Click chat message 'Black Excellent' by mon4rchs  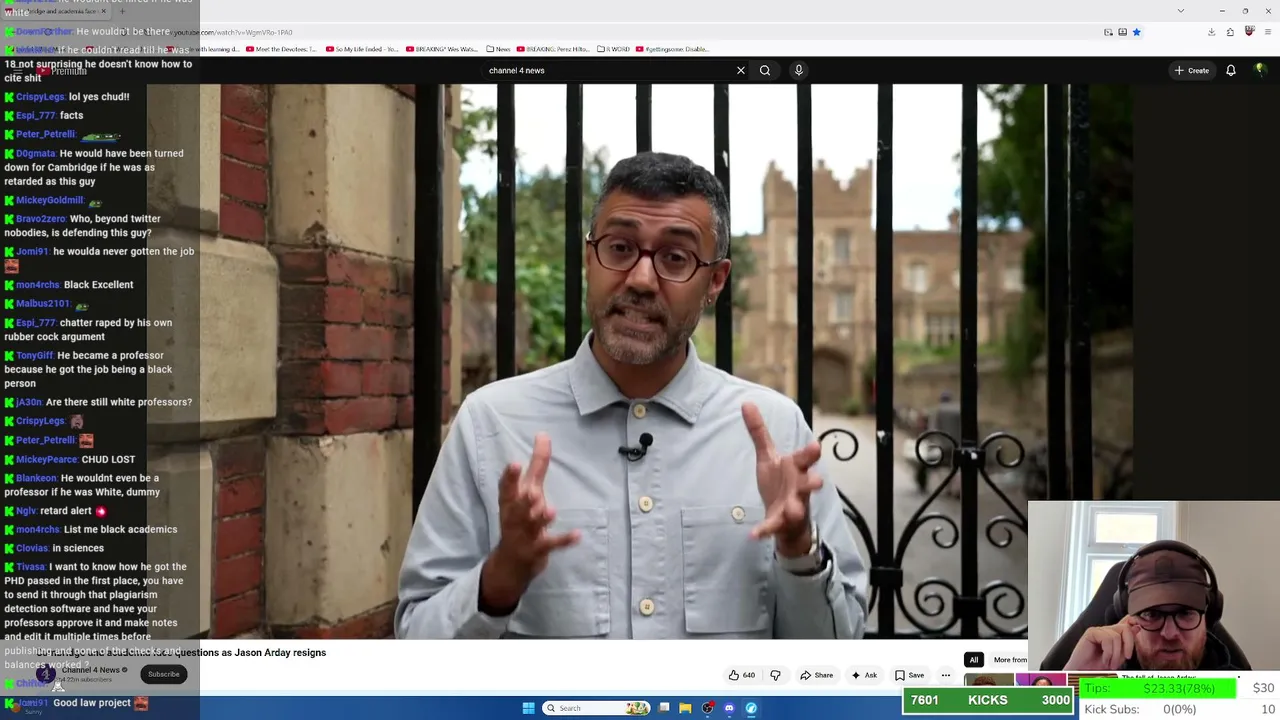tap(98, 285)
